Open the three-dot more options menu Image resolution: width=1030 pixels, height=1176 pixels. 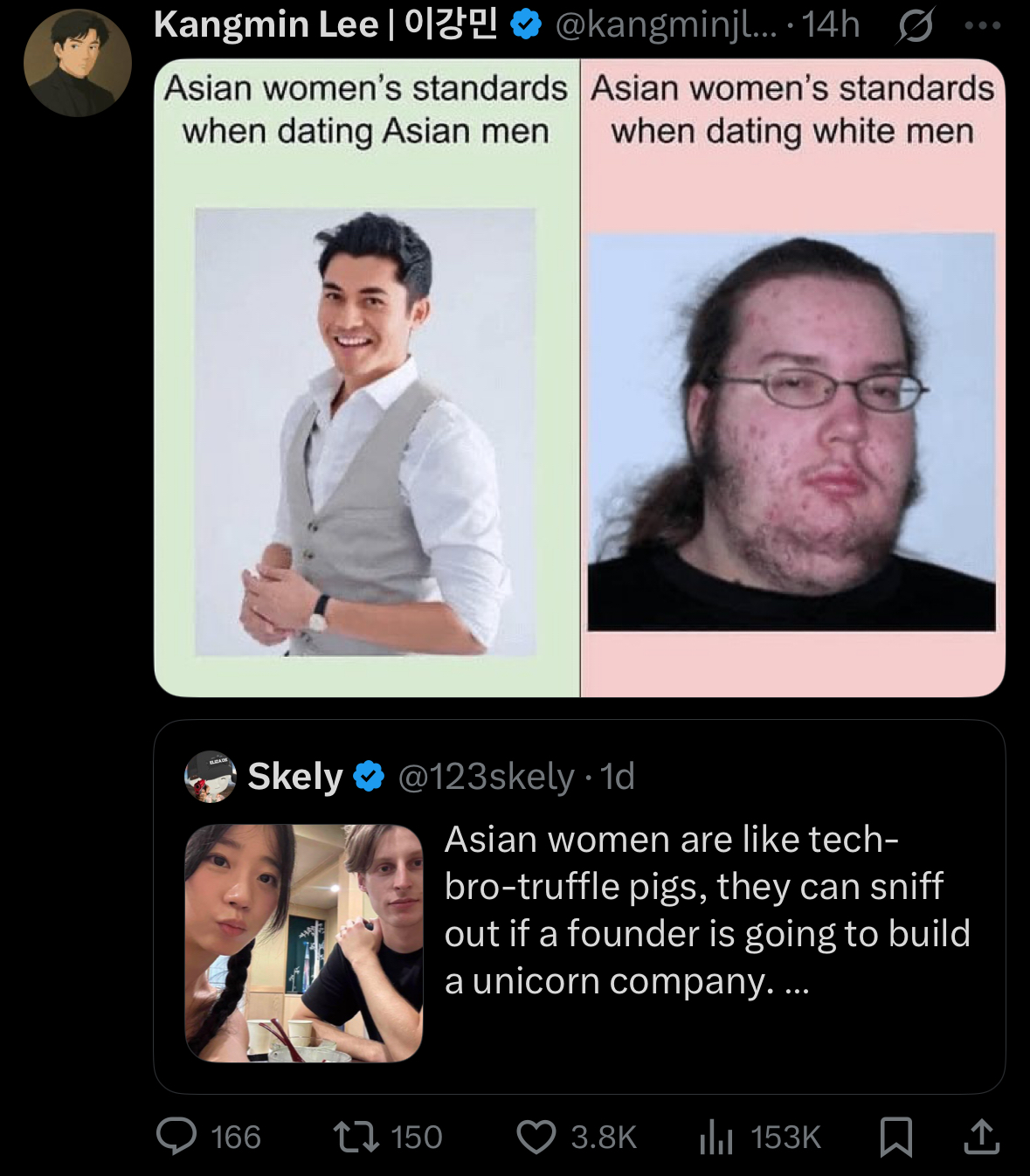[x=983, y=25]
